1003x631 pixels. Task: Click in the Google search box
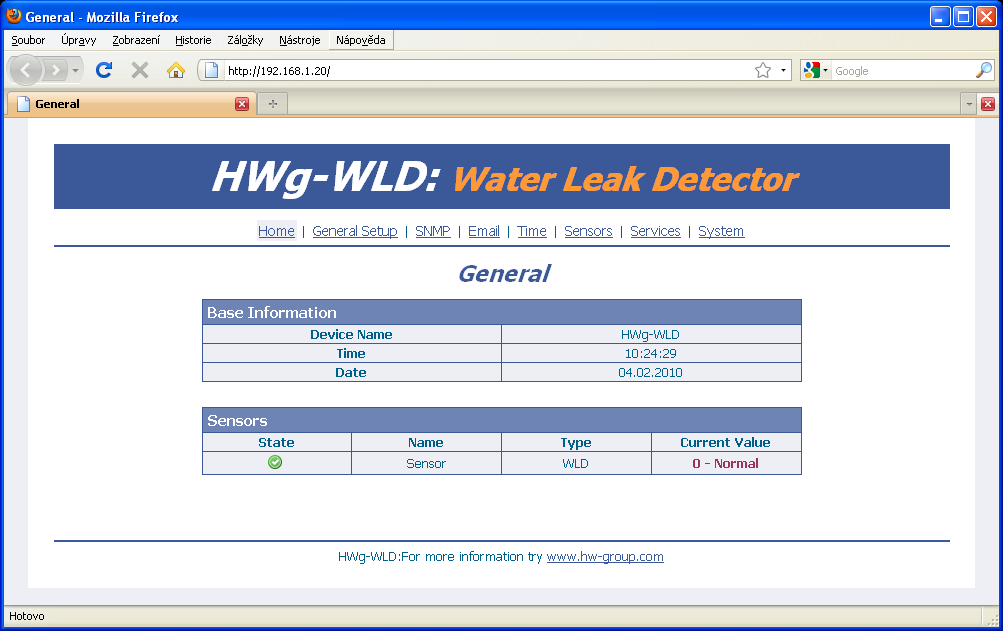tap(902, 70)
